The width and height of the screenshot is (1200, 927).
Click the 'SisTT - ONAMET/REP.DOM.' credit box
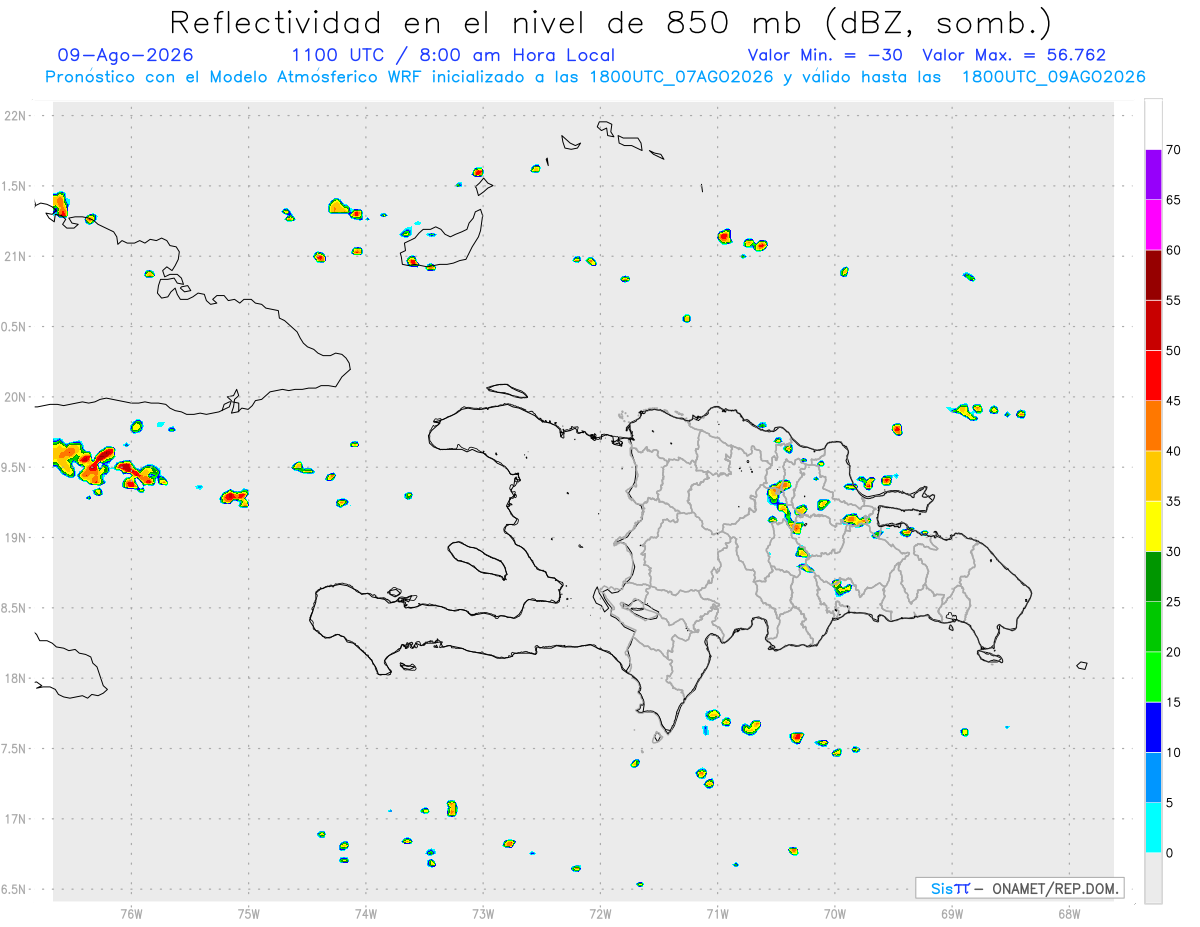(1019, 888)
